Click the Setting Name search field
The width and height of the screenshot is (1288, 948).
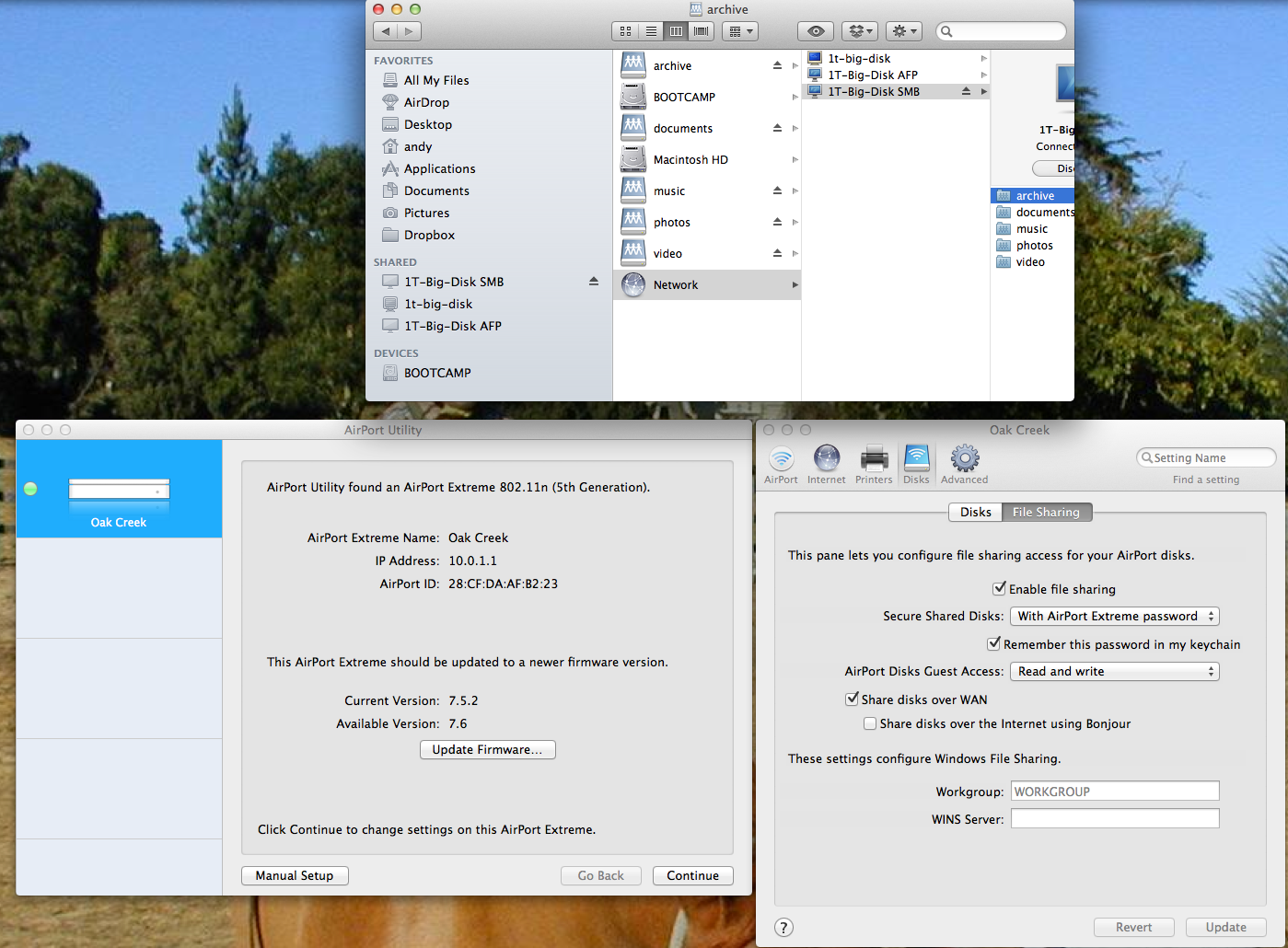(x=1206, y=457)
